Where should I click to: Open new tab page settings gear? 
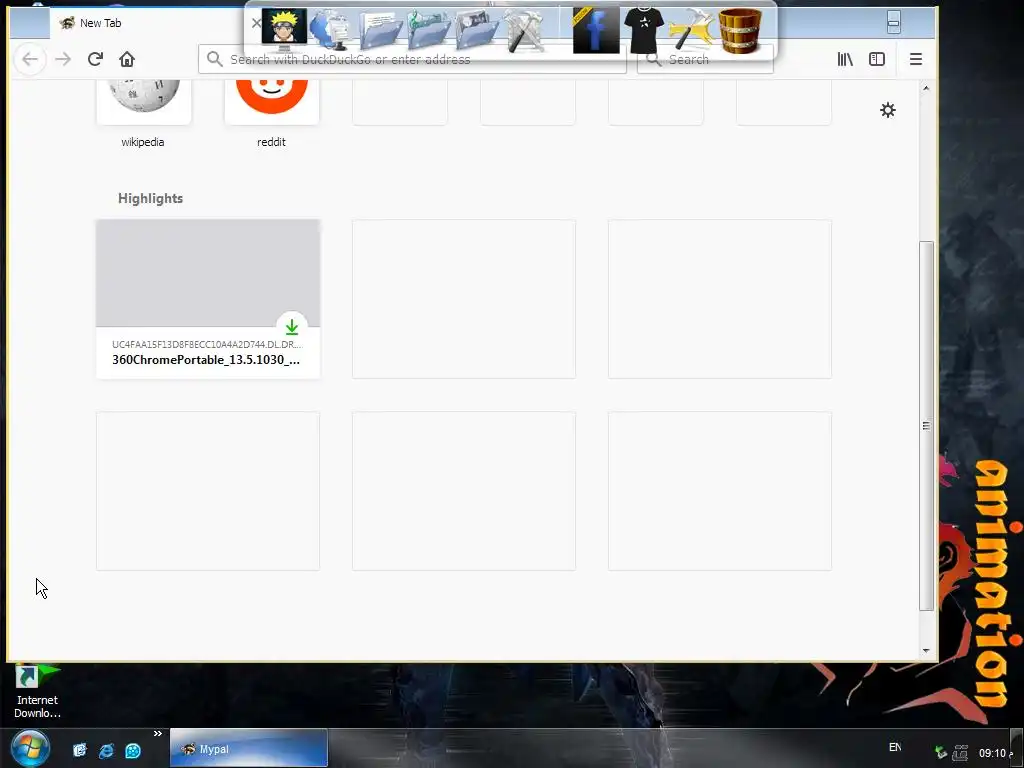888,110
